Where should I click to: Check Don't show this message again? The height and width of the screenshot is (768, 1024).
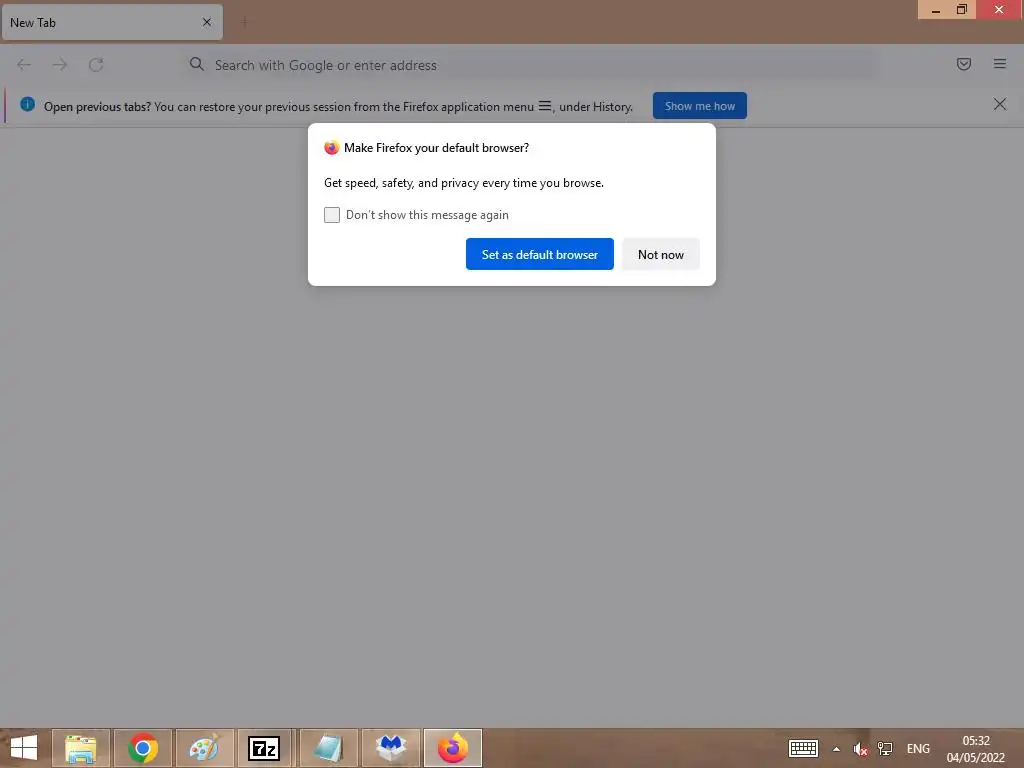point(332,215)
